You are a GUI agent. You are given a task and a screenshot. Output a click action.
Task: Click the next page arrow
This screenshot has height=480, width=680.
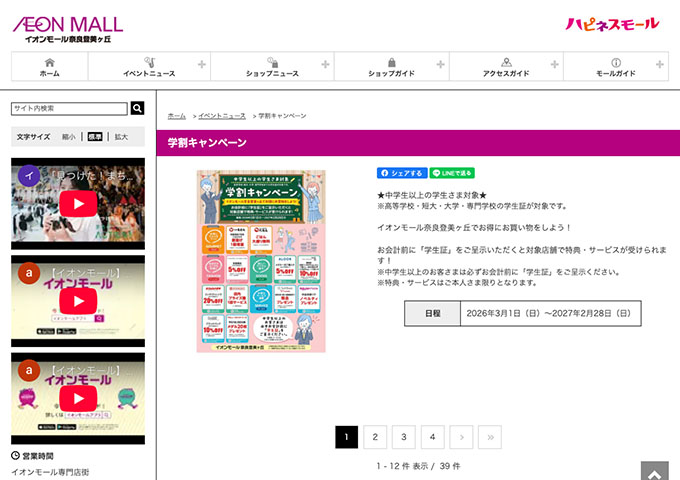[461, 437]
